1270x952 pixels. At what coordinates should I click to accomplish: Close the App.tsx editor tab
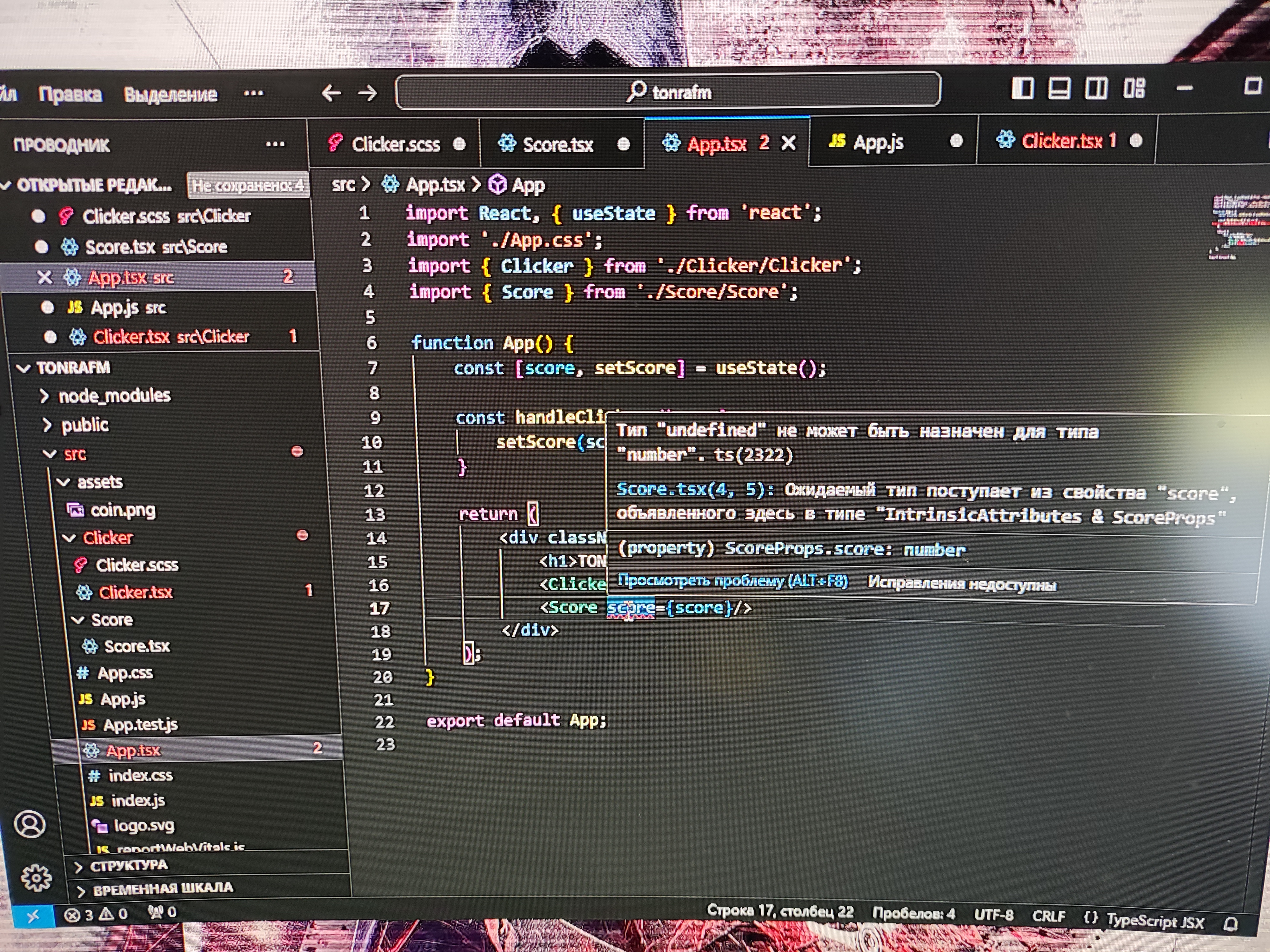point(789,143)
